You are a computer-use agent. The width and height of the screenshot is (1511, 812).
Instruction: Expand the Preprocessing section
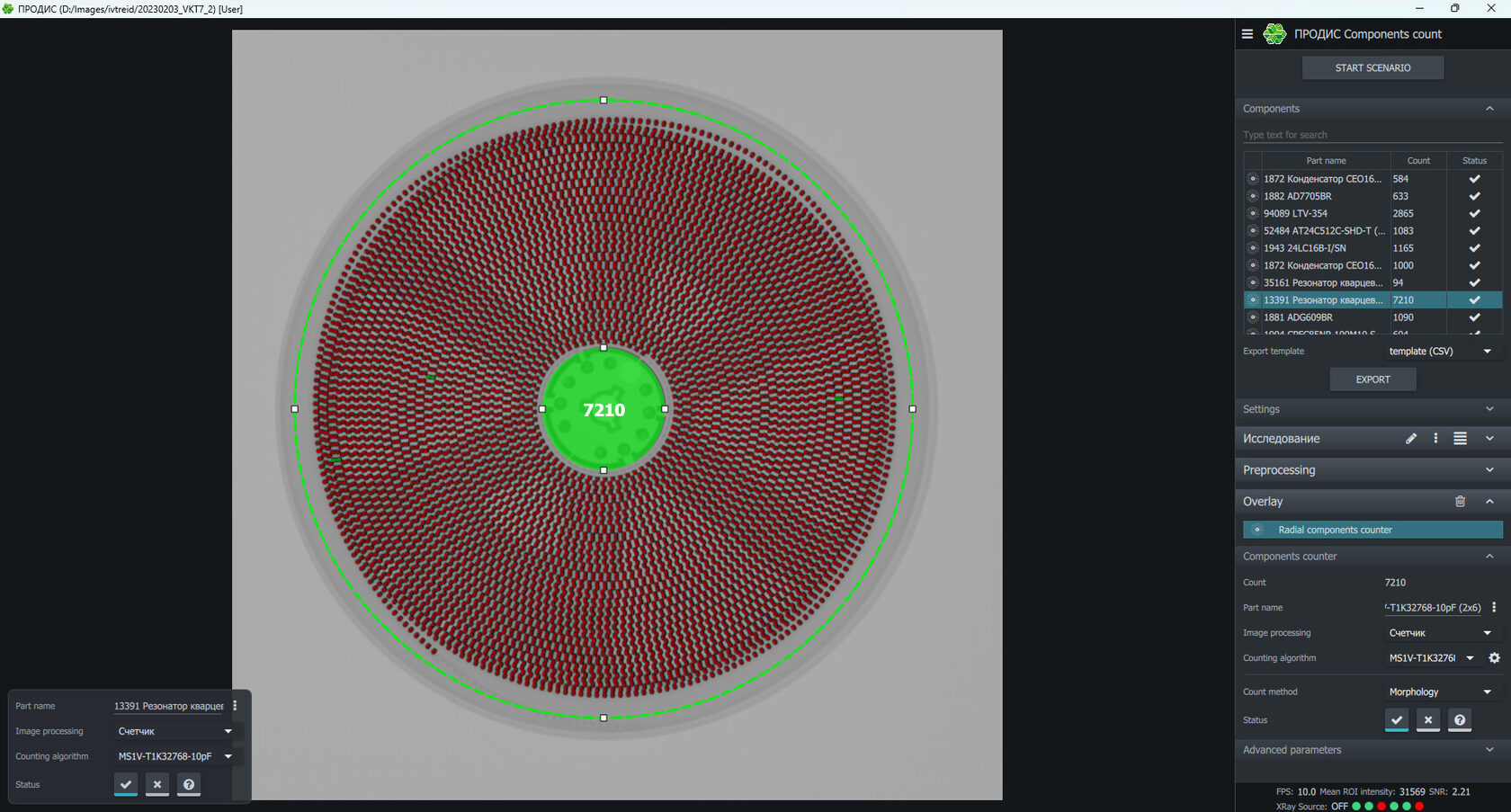tap(1491, 469)
